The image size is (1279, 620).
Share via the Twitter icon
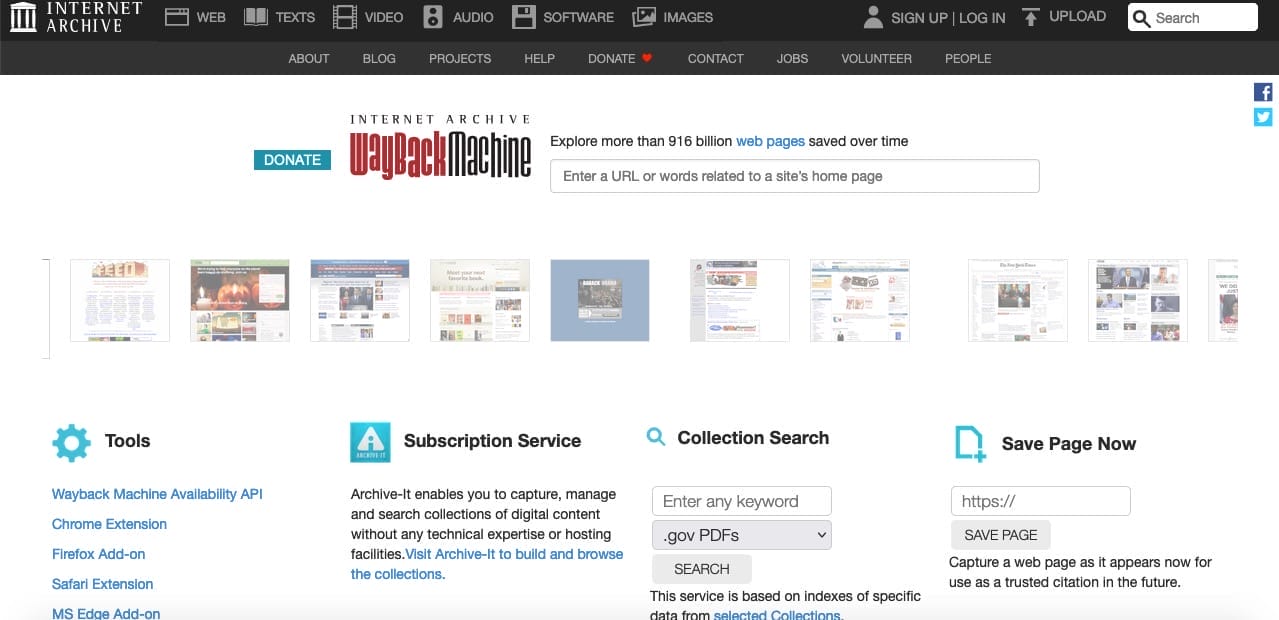(x=1262, y=117)
